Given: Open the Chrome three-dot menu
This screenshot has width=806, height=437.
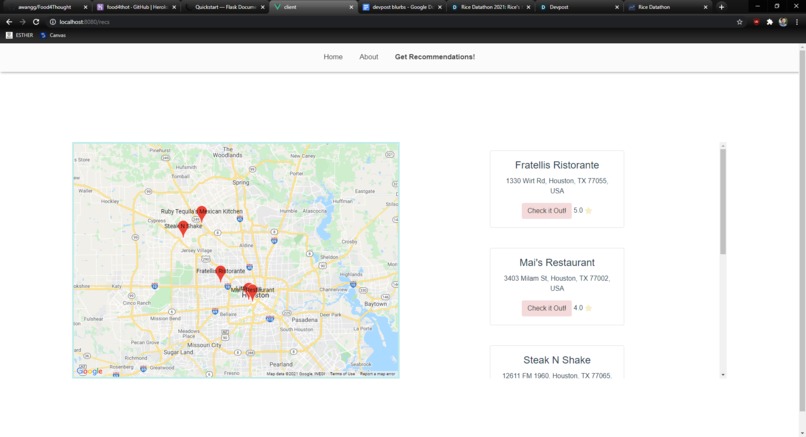Looking at the screenshot, I should pyautogui.click(x=797, y=22).
